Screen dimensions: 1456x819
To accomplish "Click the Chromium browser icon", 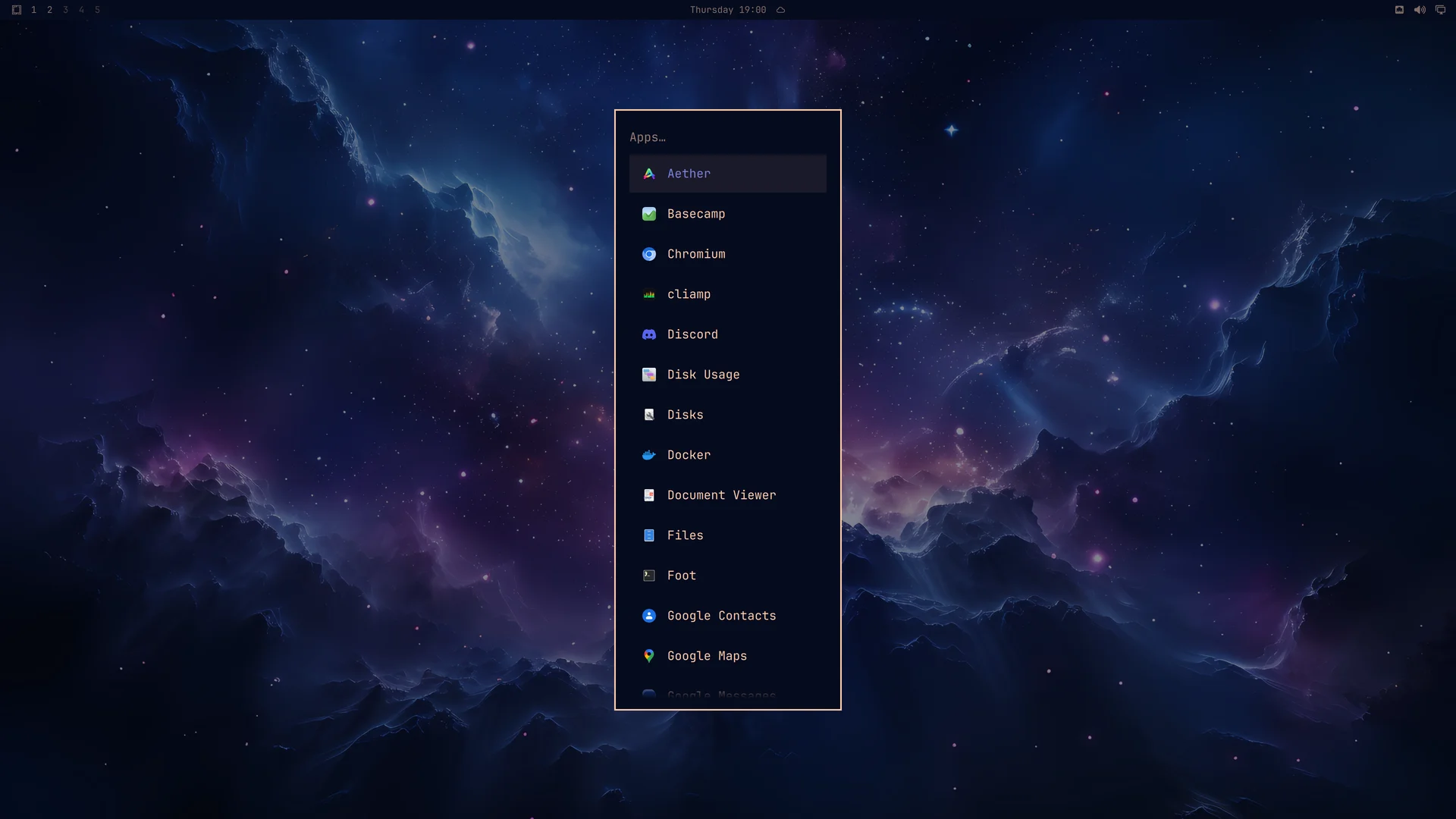I will [649, 254].
